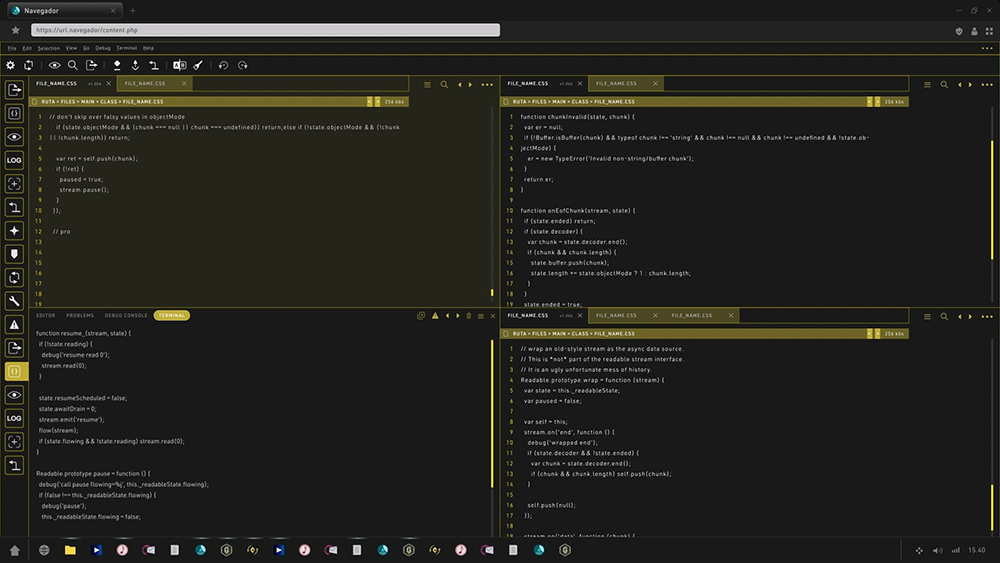This screenshot has width=1000, height=563.
Task: Select the PROBLEMS panel tab
Action: point(80,315)
